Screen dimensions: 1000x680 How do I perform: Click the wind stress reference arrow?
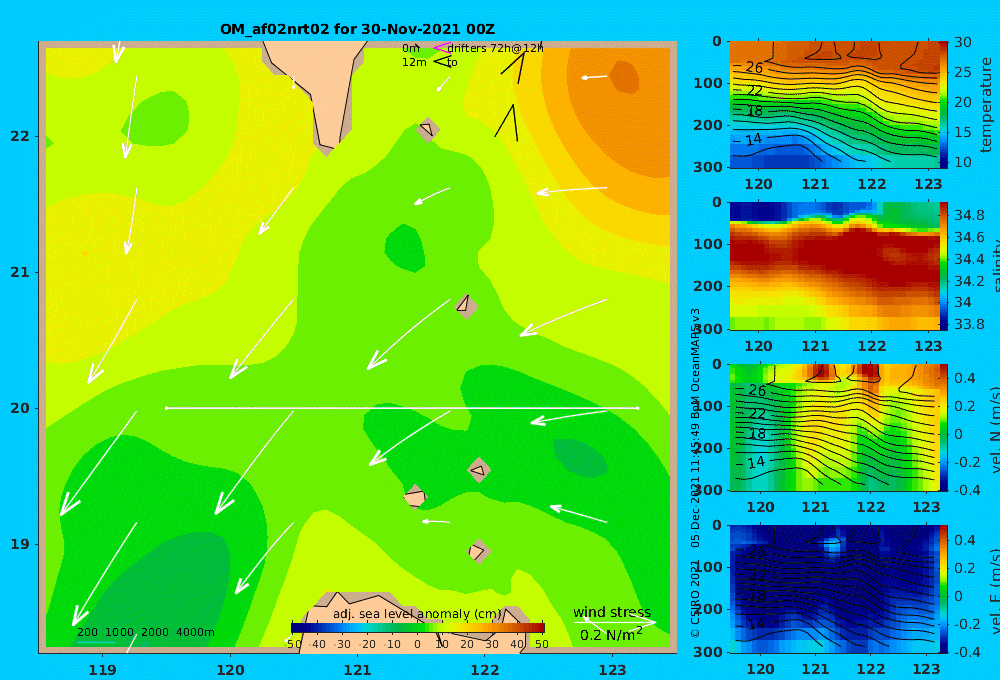point(614,621)
